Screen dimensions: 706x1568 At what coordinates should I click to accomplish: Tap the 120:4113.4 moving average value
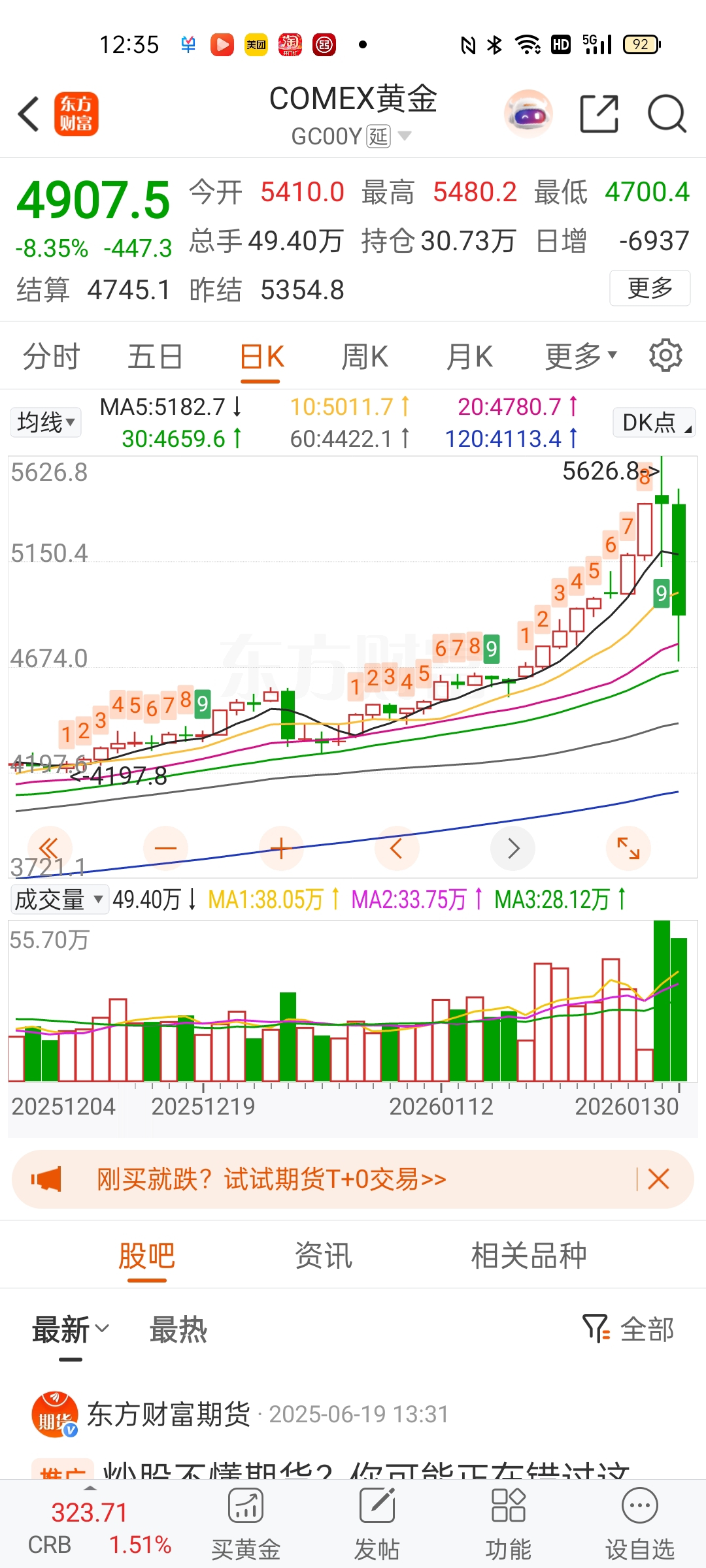(511, 438)
